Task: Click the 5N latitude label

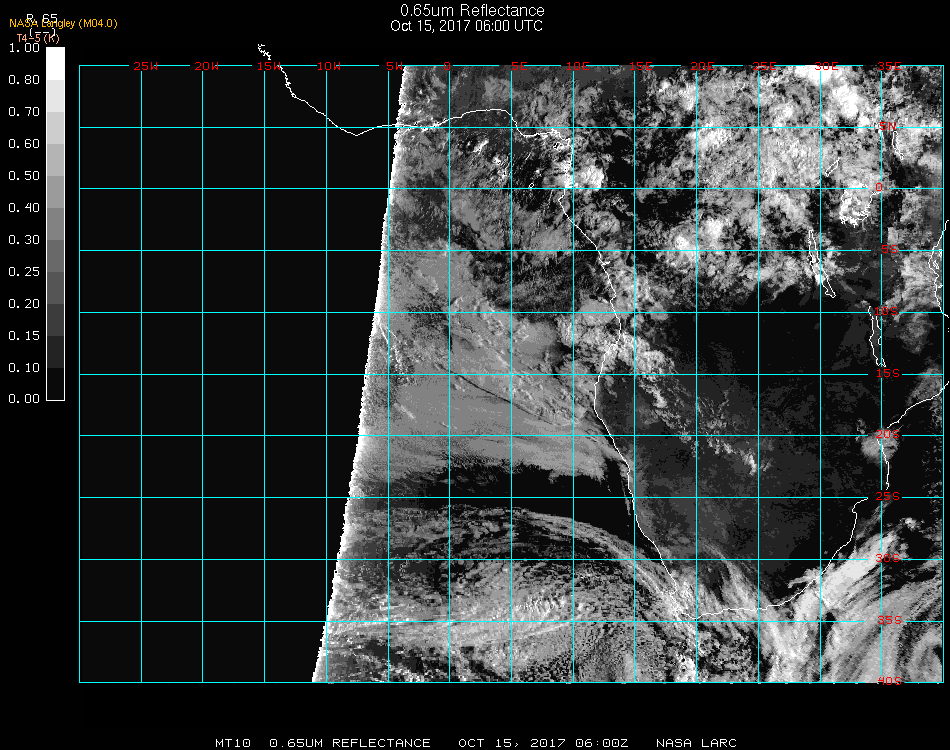Action: tap(888, 127)
